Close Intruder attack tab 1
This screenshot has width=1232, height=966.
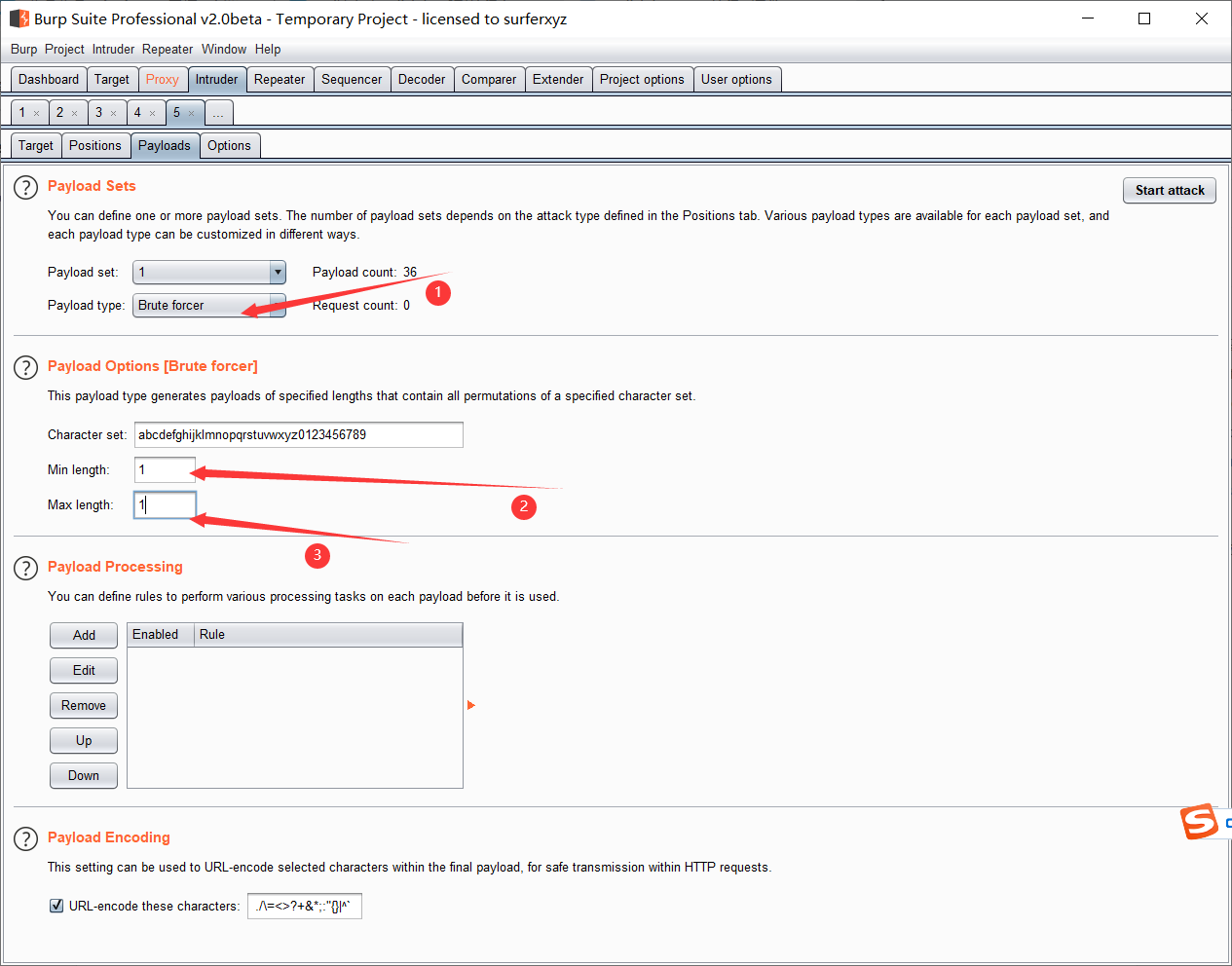[x=37, y=114]
